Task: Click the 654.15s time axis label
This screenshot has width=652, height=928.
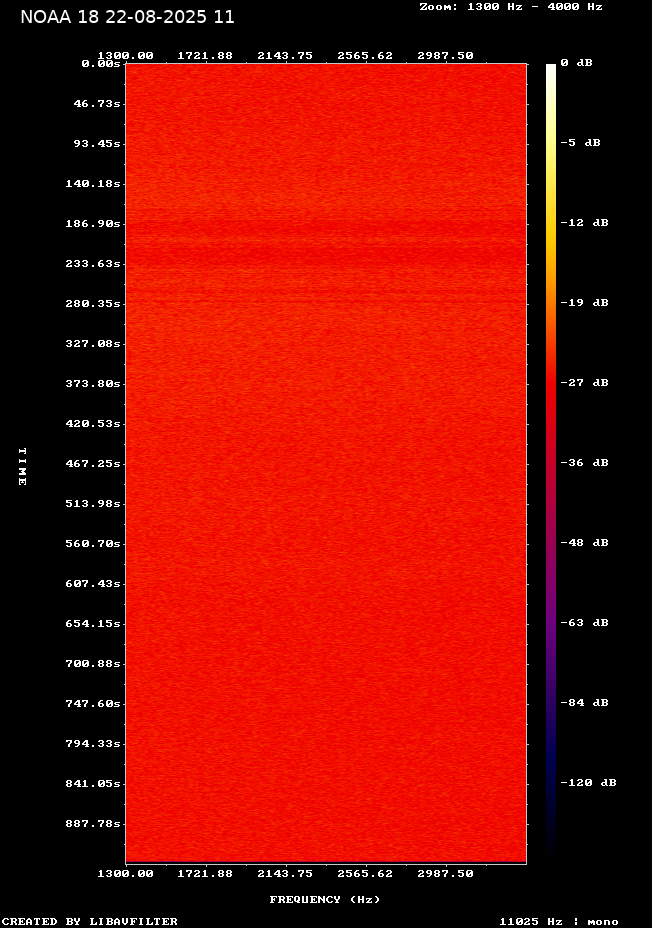Action: click(94, 624)
